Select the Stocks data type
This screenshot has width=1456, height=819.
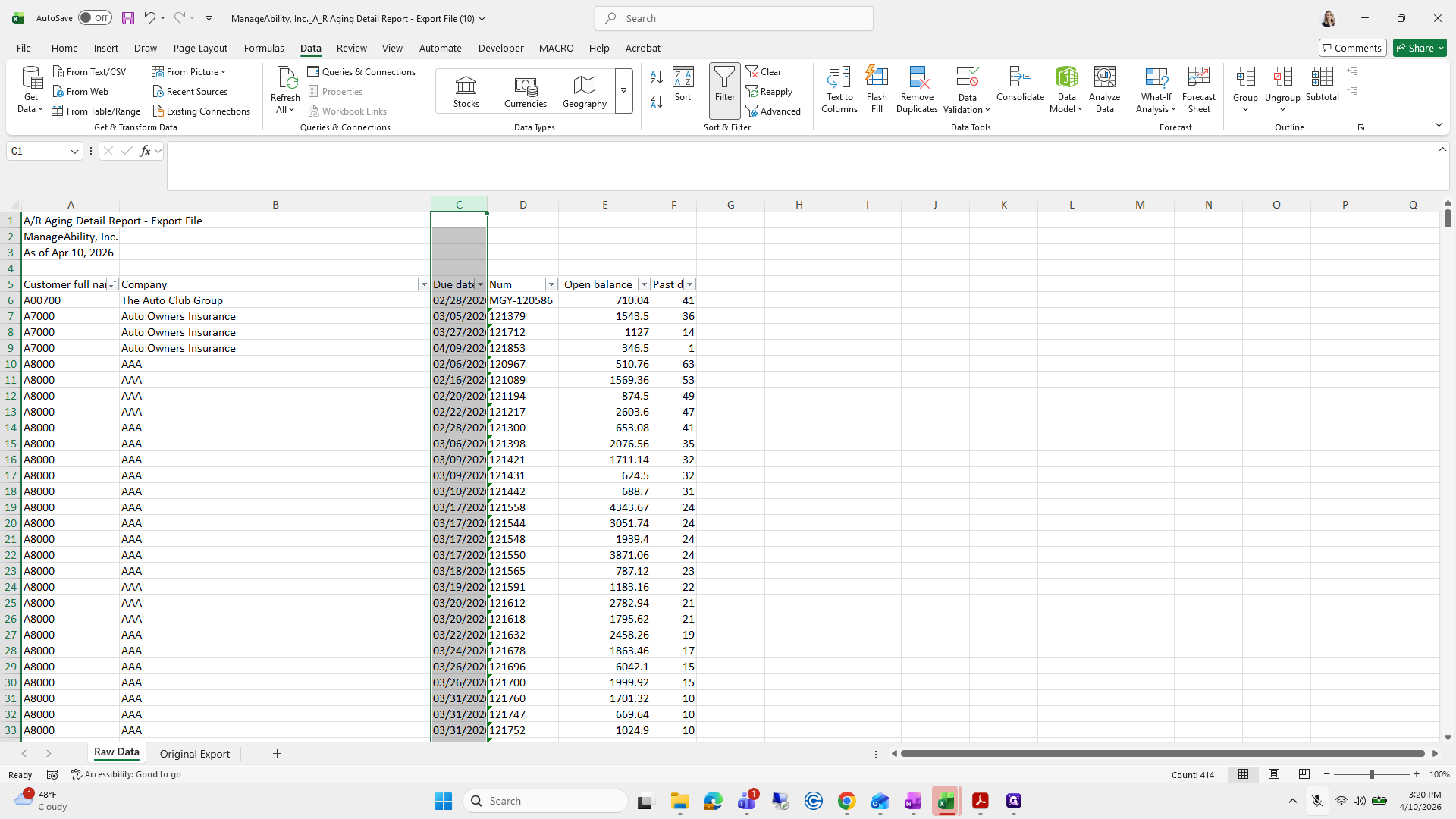(x=466, y=92)
